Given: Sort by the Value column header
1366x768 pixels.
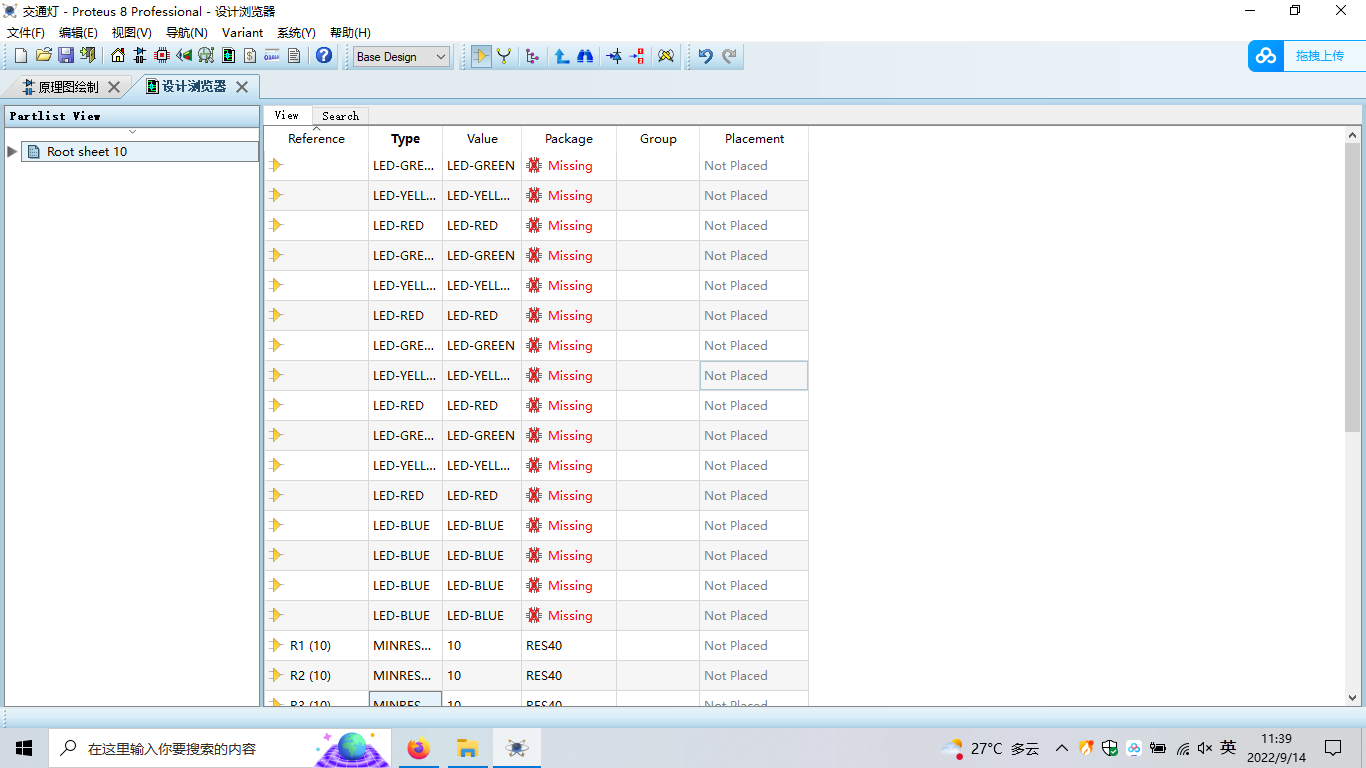Looking at the screenshot, I should click(482, 139).
